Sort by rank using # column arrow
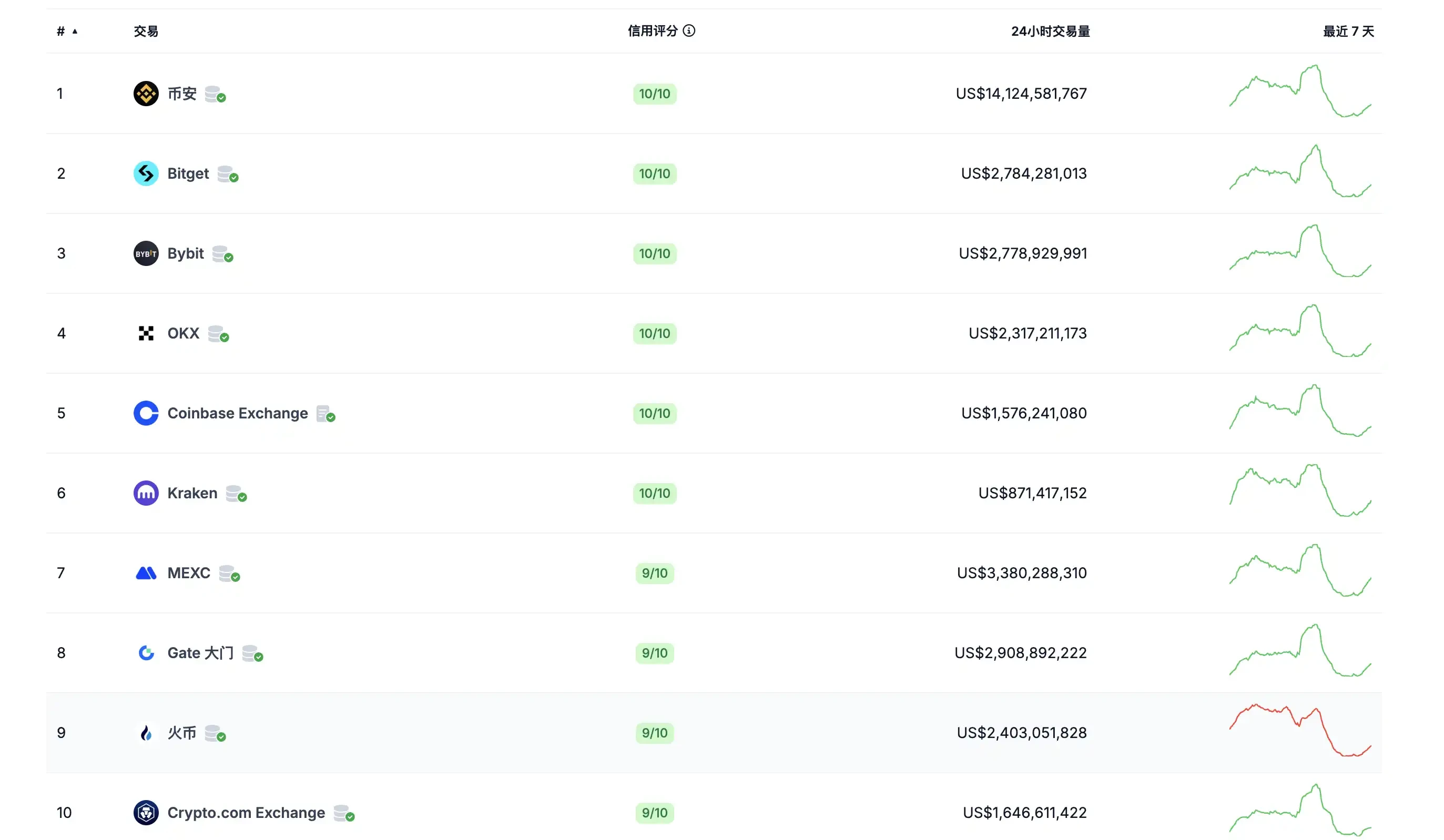 tap(75, 32)
